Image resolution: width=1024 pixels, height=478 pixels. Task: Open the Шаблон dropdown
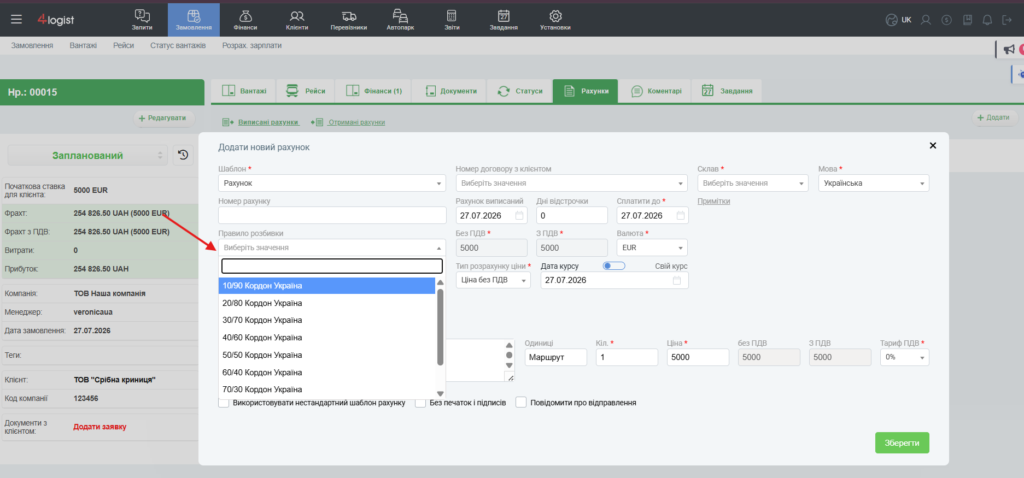(332, 183)
